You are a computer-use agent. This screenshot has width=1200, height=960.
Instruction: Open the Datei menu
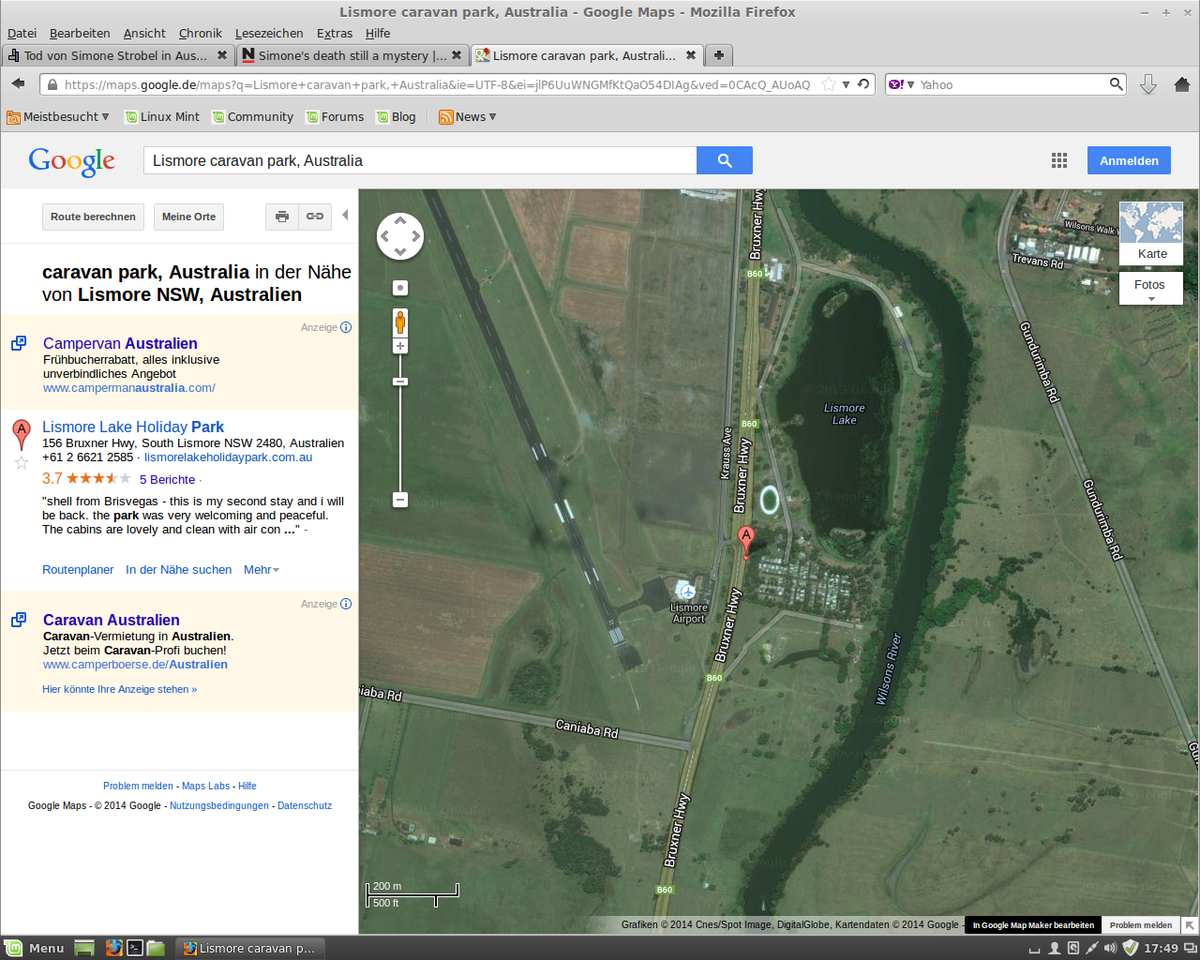22,33
